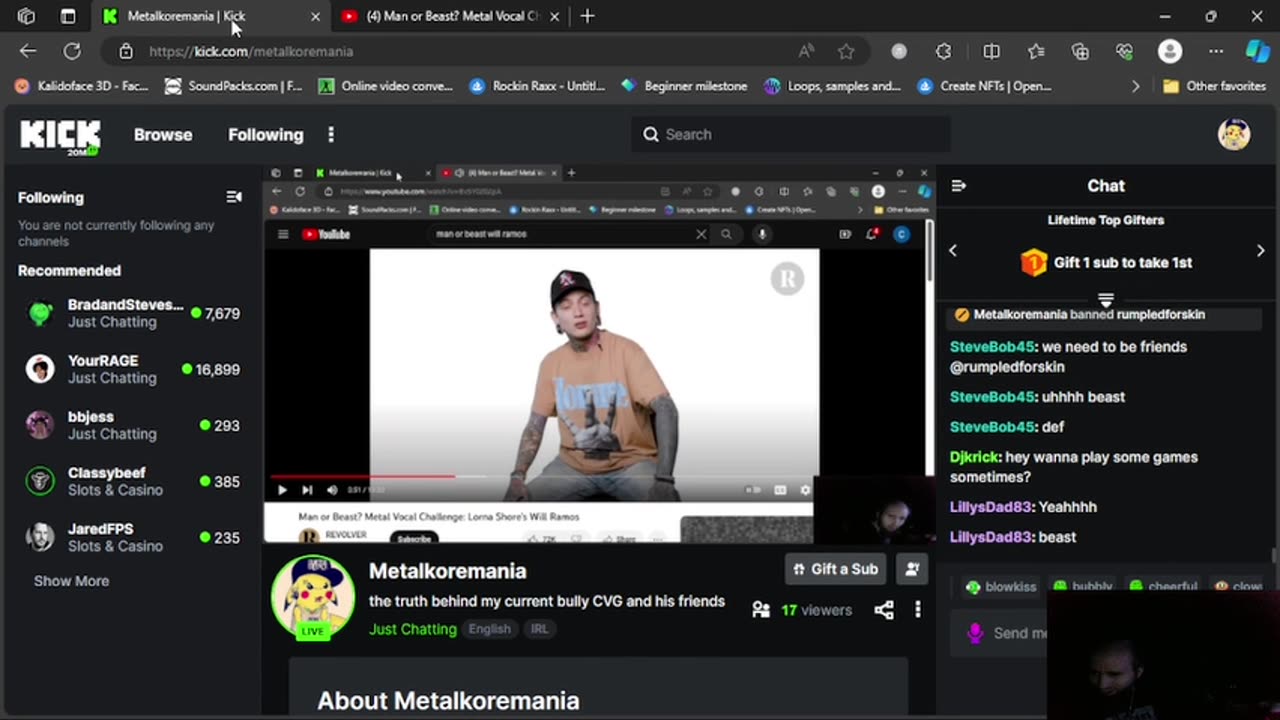Screen dimensions: 1280x720
Task: Open the Copilot sidebar
Action: tap(1257, 51)
